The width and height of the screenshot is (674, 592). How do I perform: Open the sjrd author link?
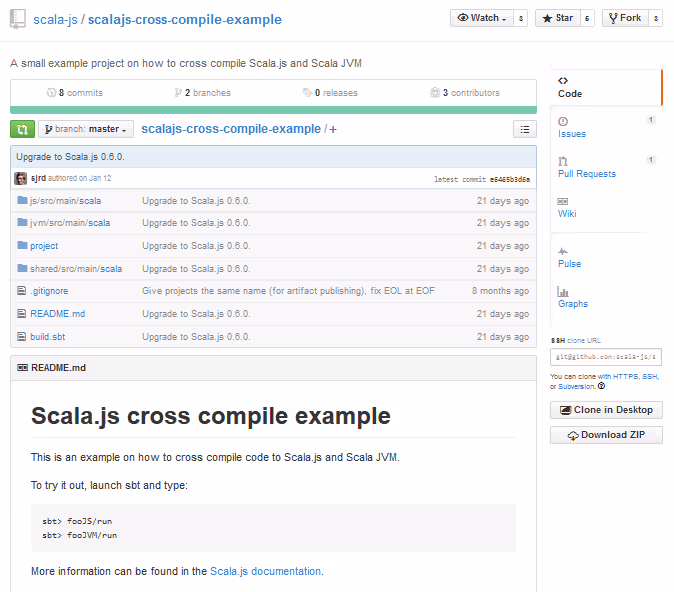tap(38, 178)
